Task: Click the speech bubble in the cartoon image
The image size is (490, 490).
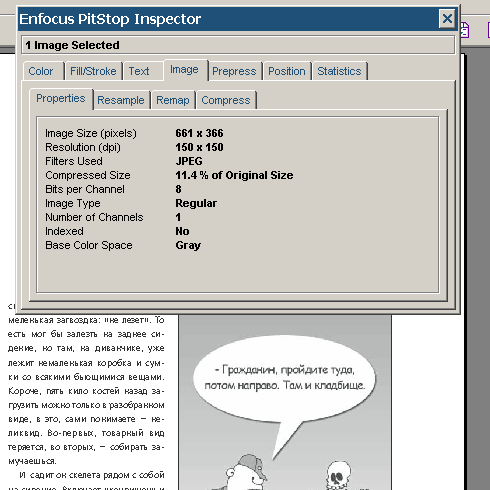Action: coord(284,380)
